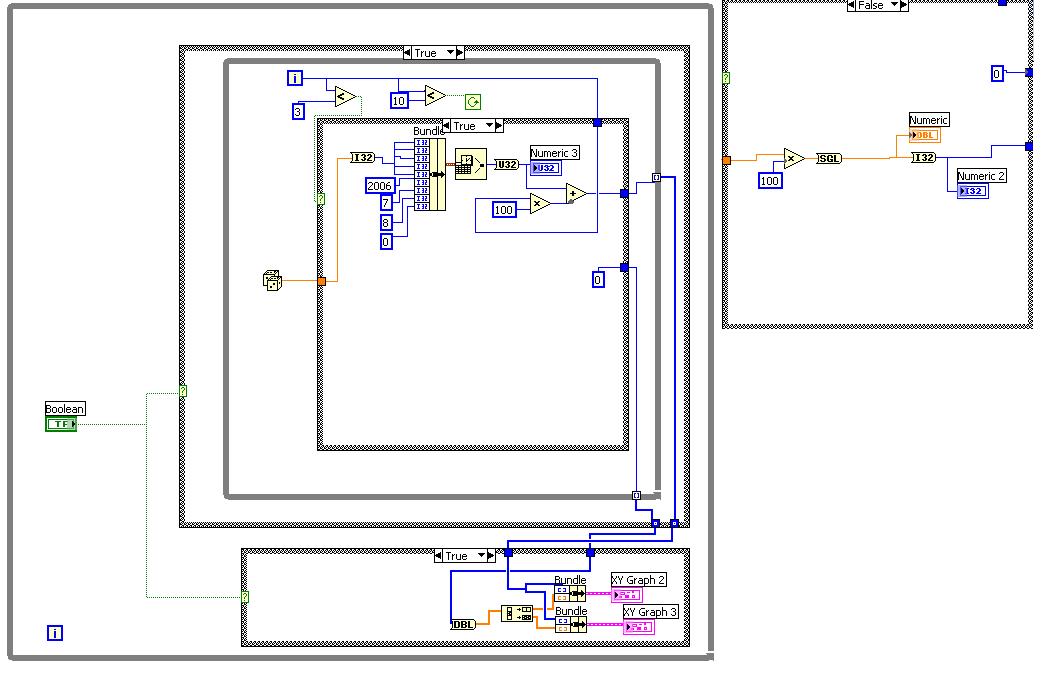Click the multiply node beside constant 100 in inner case

[539, 204]
